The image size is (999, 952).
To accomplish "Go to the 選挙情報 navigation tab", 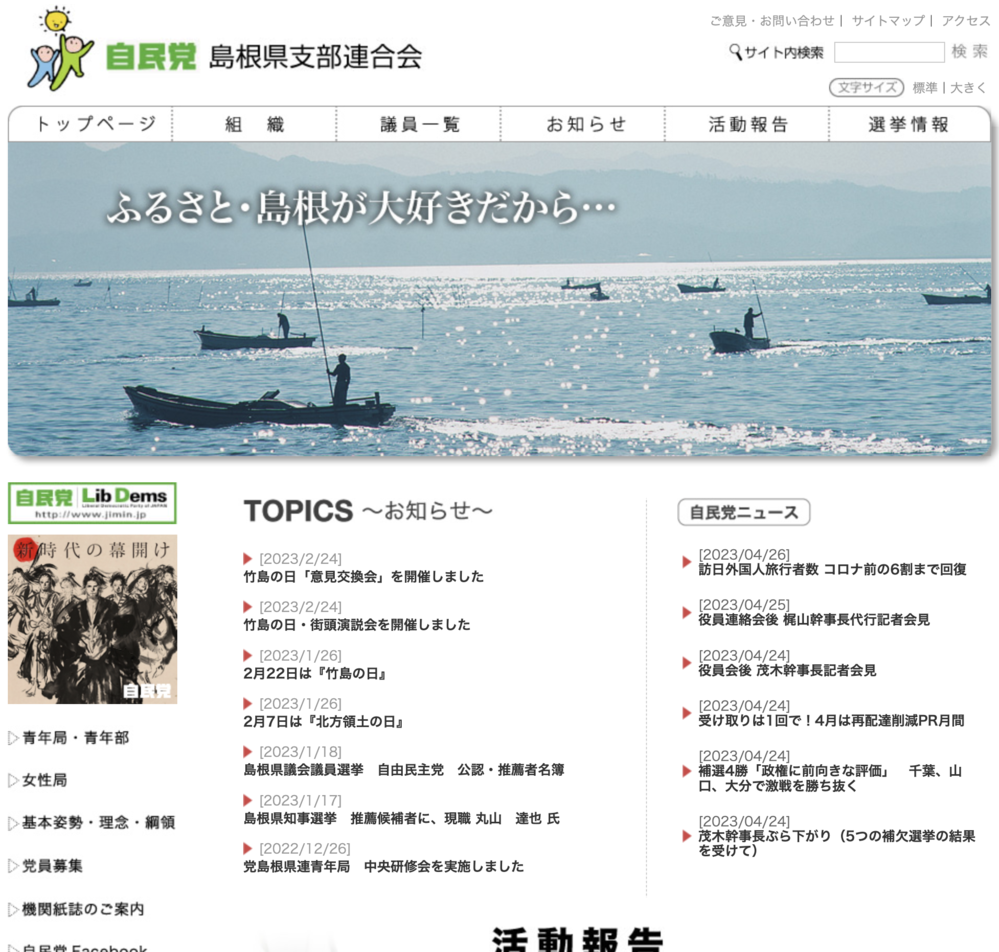I will tap(908, 125).
